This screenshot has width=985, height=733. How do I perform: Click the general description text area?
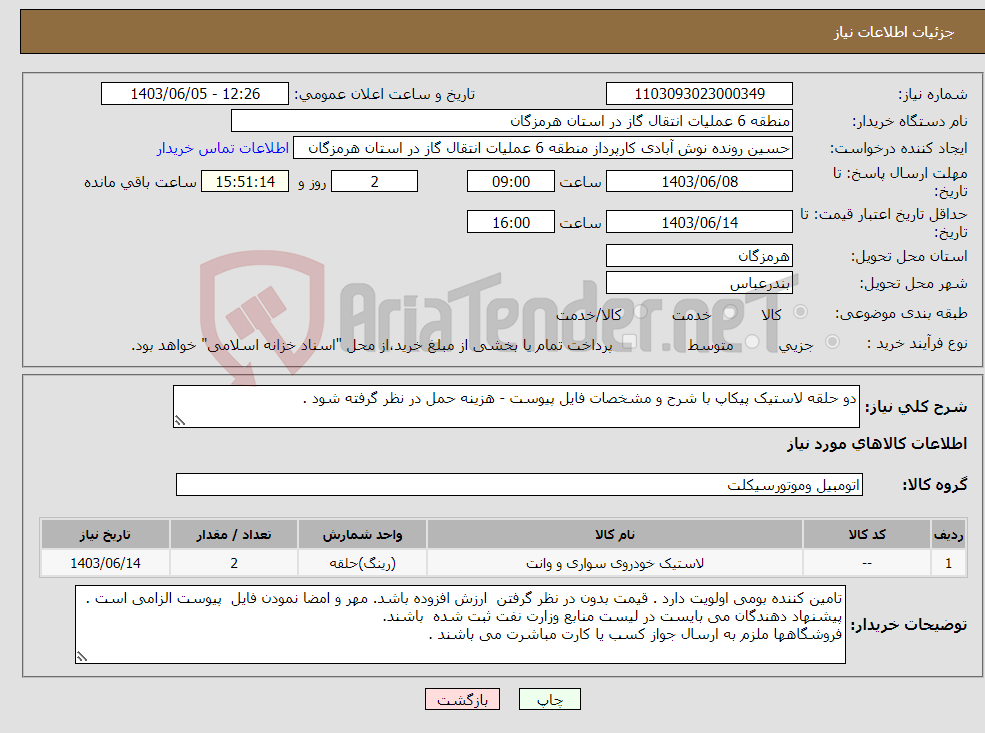516,406
